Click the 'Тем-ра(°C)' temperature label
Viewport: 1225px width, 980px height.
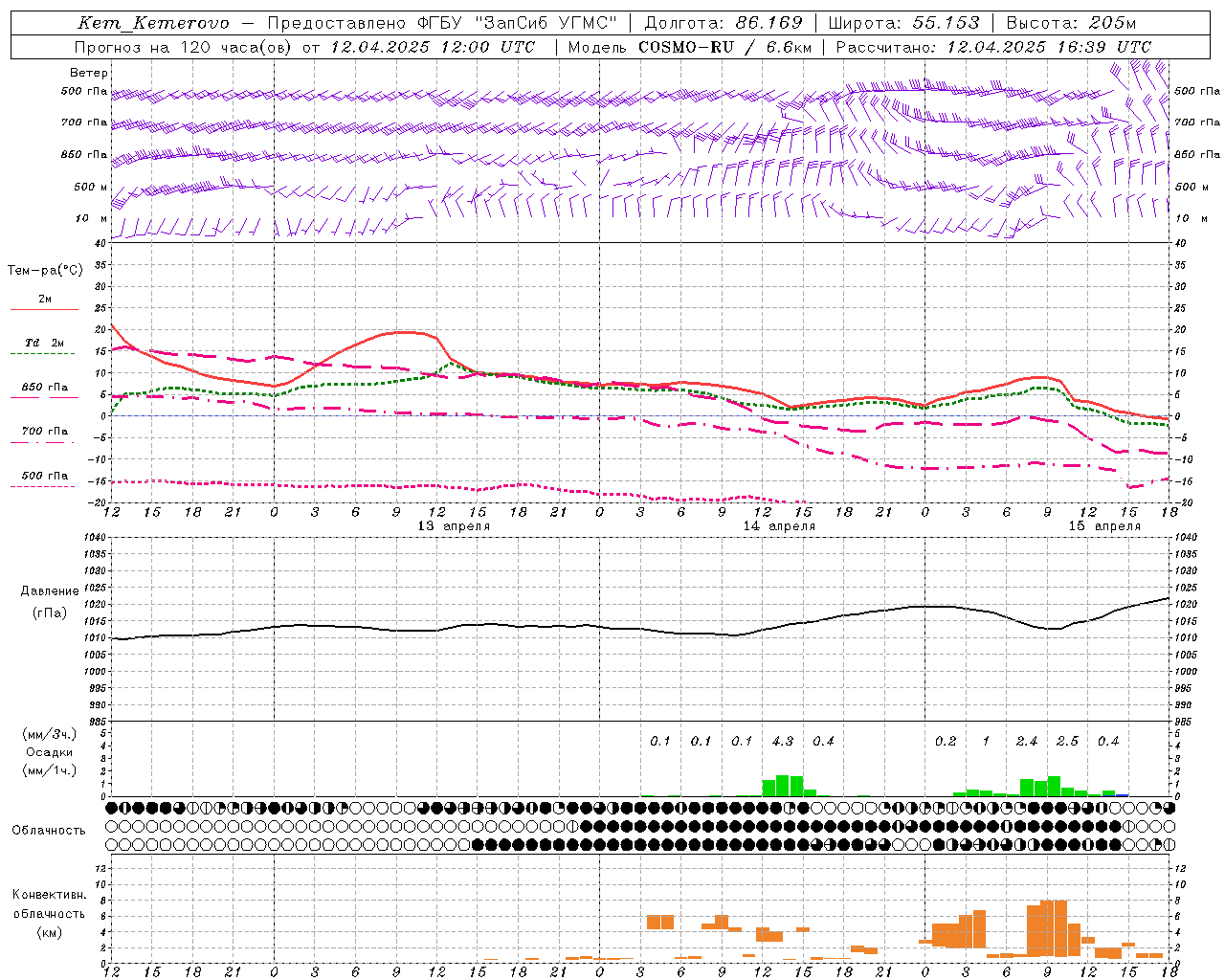[45, 271]
